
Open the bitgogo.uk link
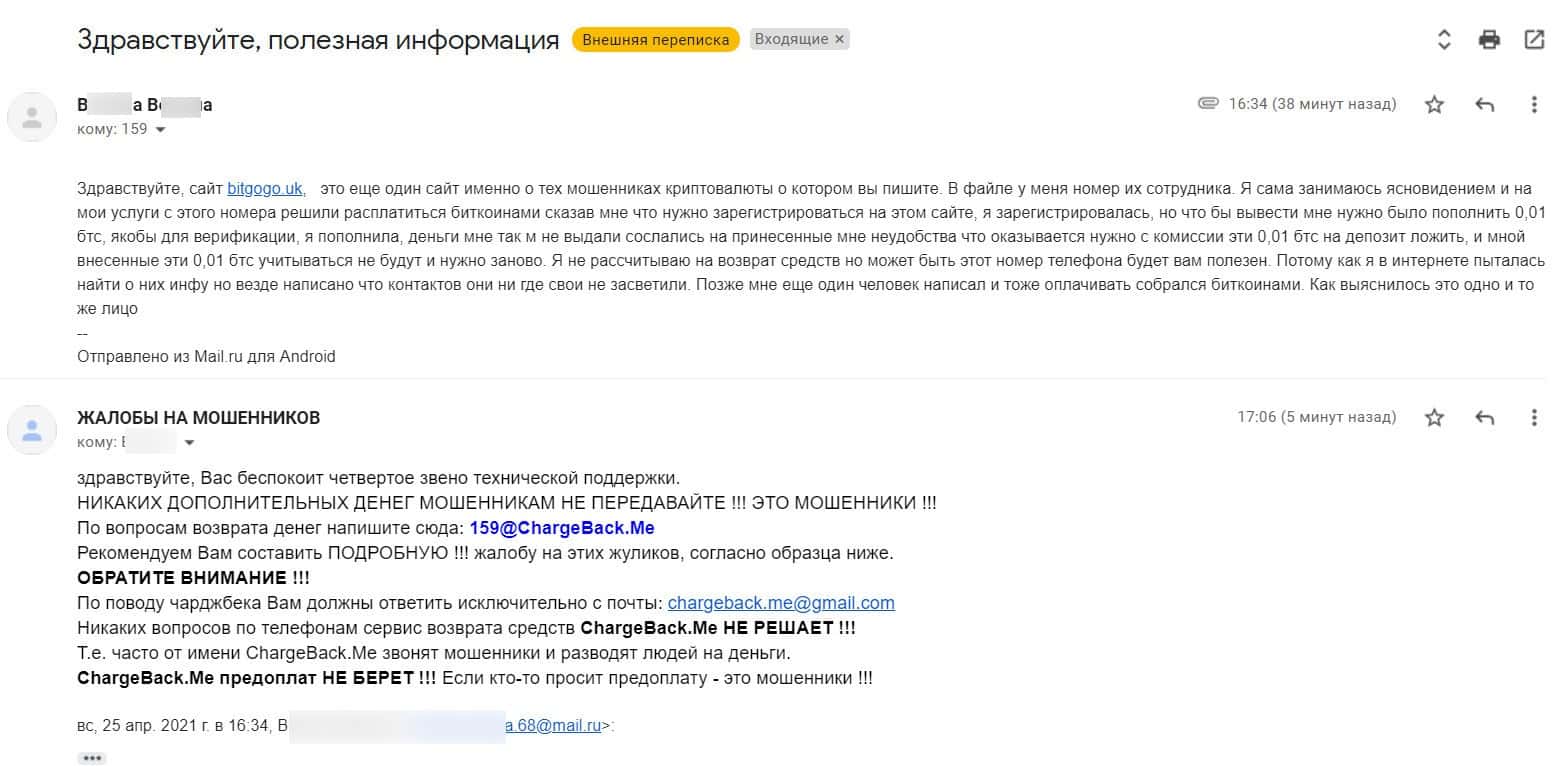[x=265, y=188]
